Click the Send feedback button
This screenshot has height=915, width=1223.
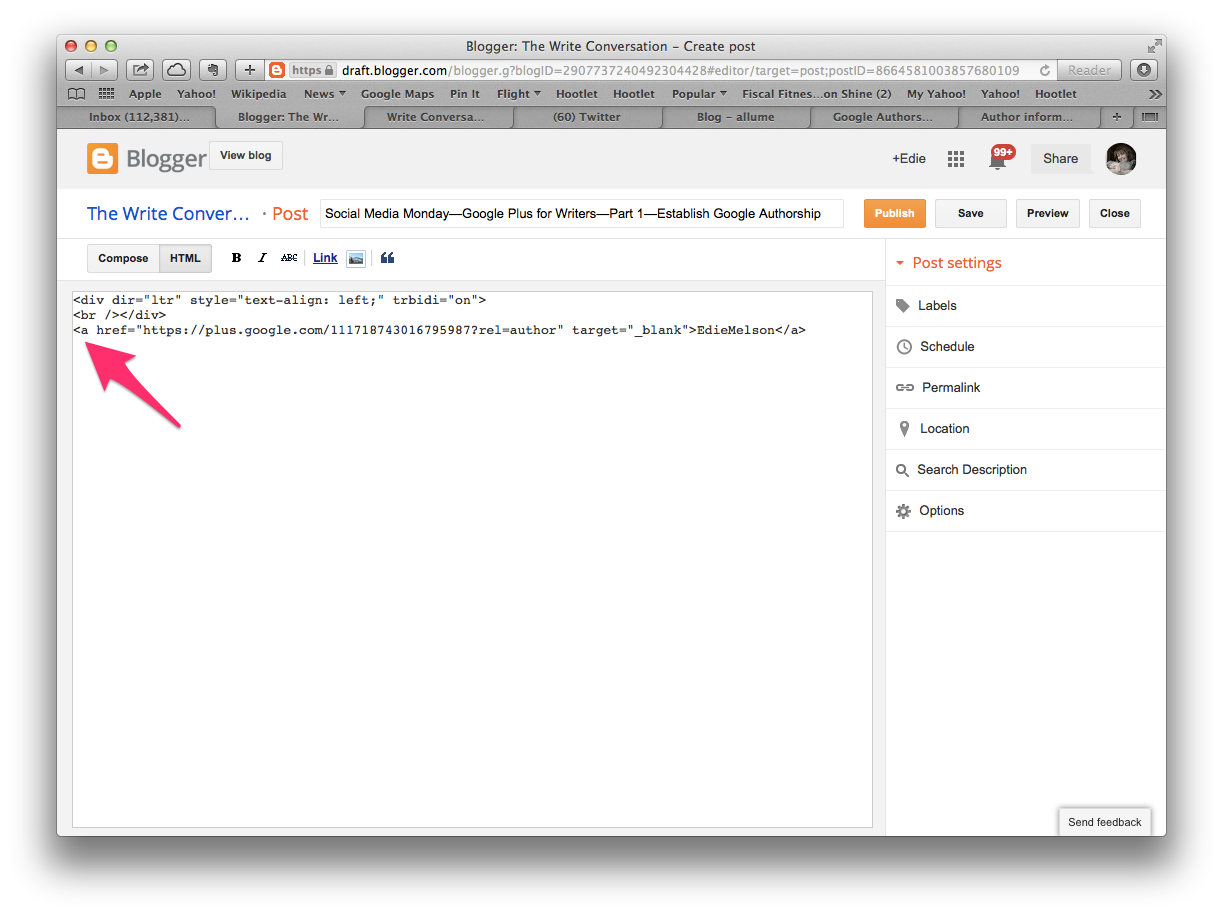[1104, 822]
